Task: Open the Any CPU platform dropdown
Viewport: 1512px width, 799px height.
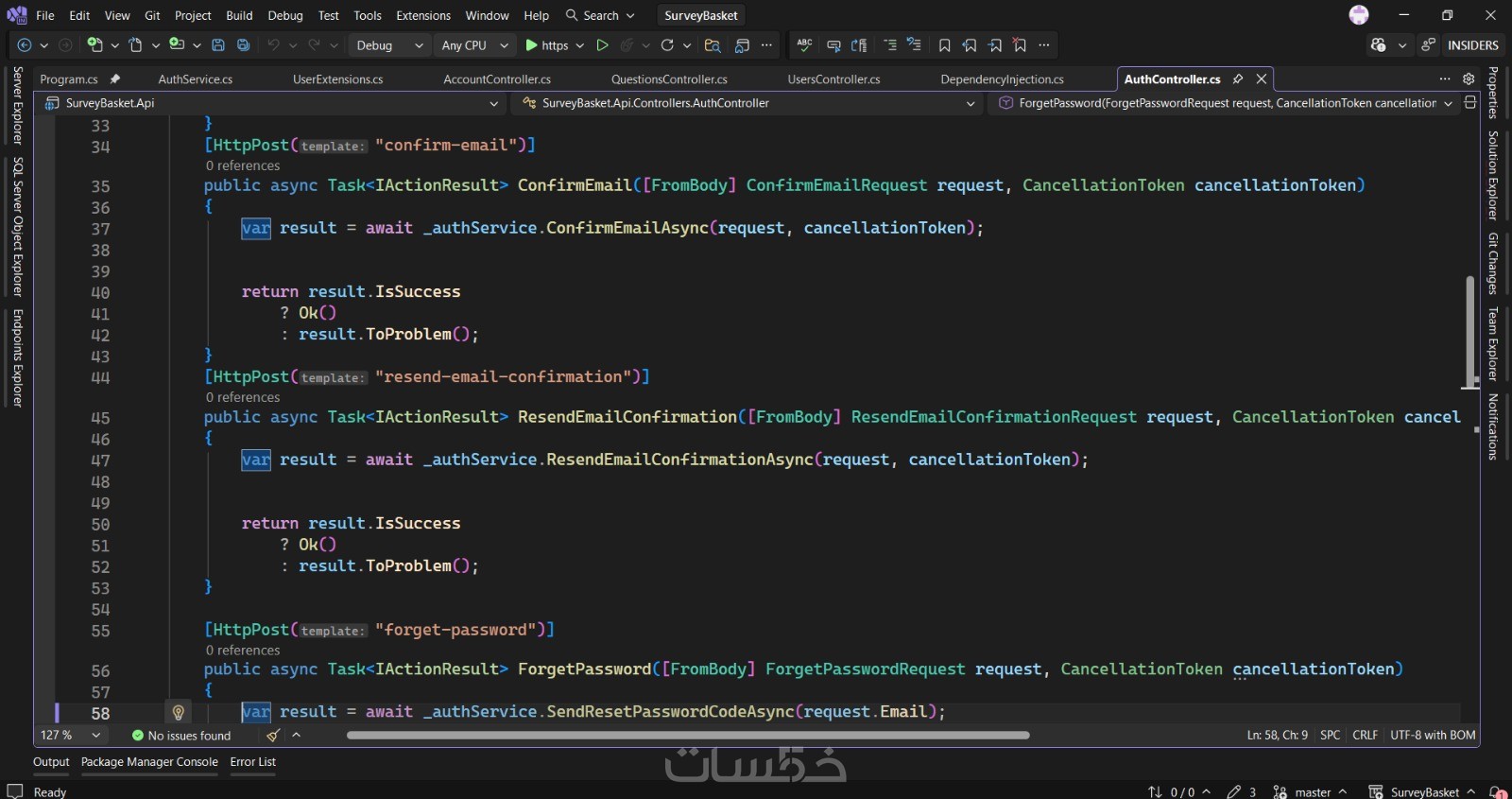Action: [x=474, y=44]
